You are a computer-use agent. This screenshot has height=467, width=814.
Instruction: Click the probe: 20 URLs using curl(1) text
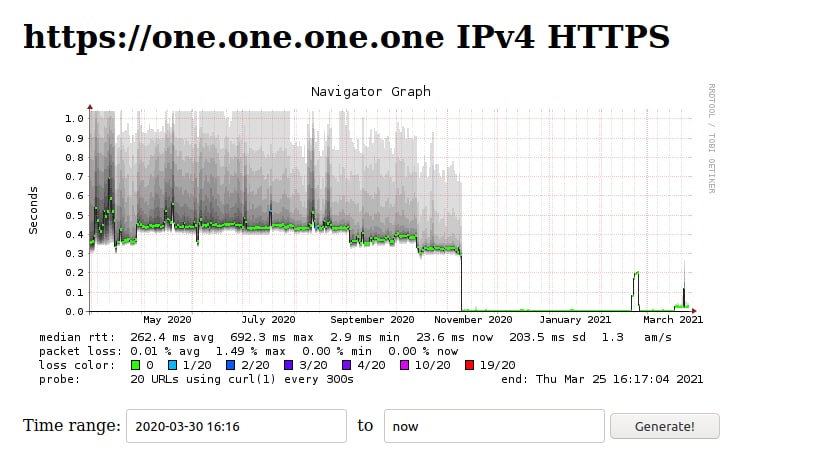point(196,379)
